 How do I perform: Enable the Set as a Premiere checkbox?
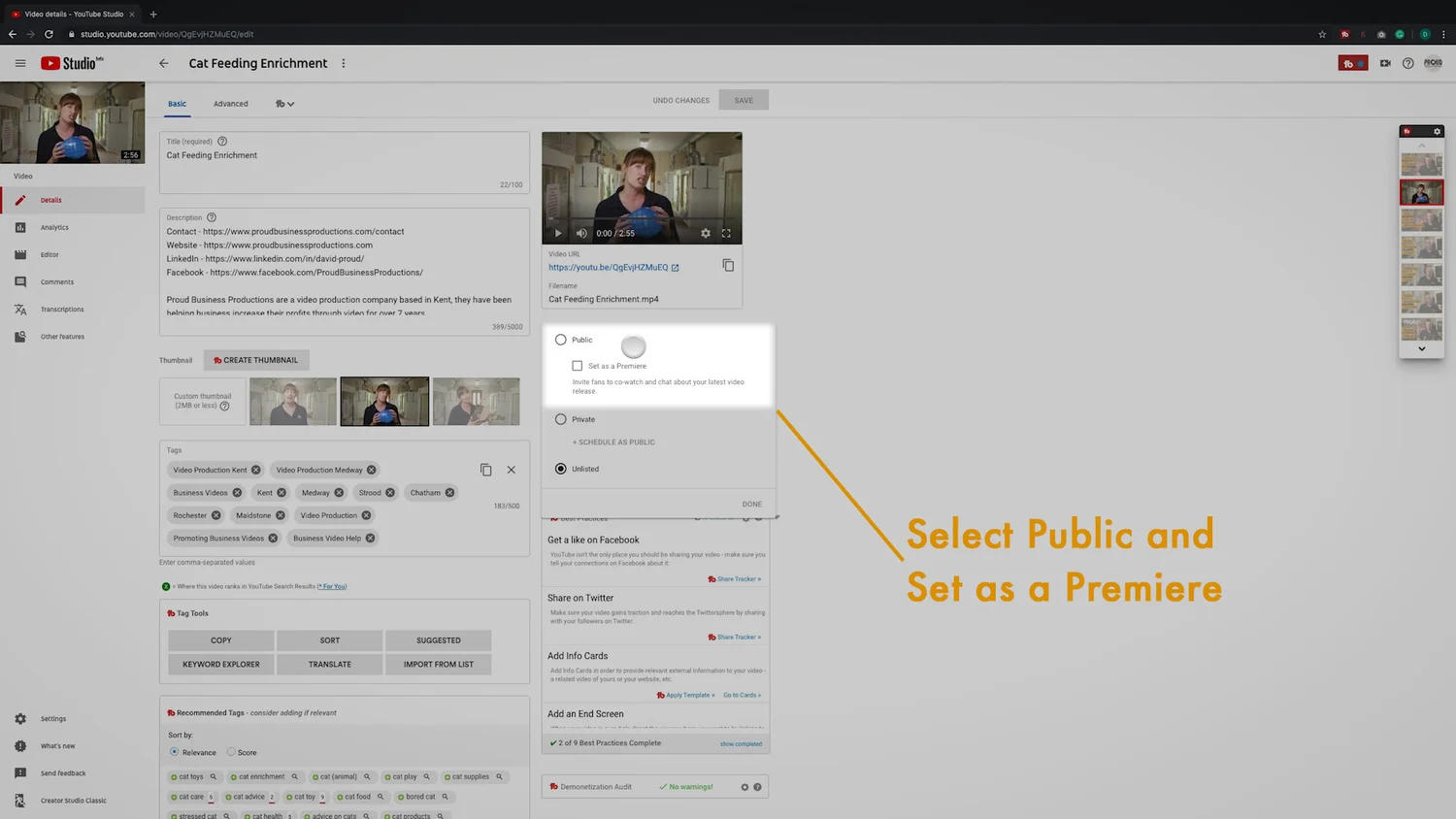coord(578,366)
